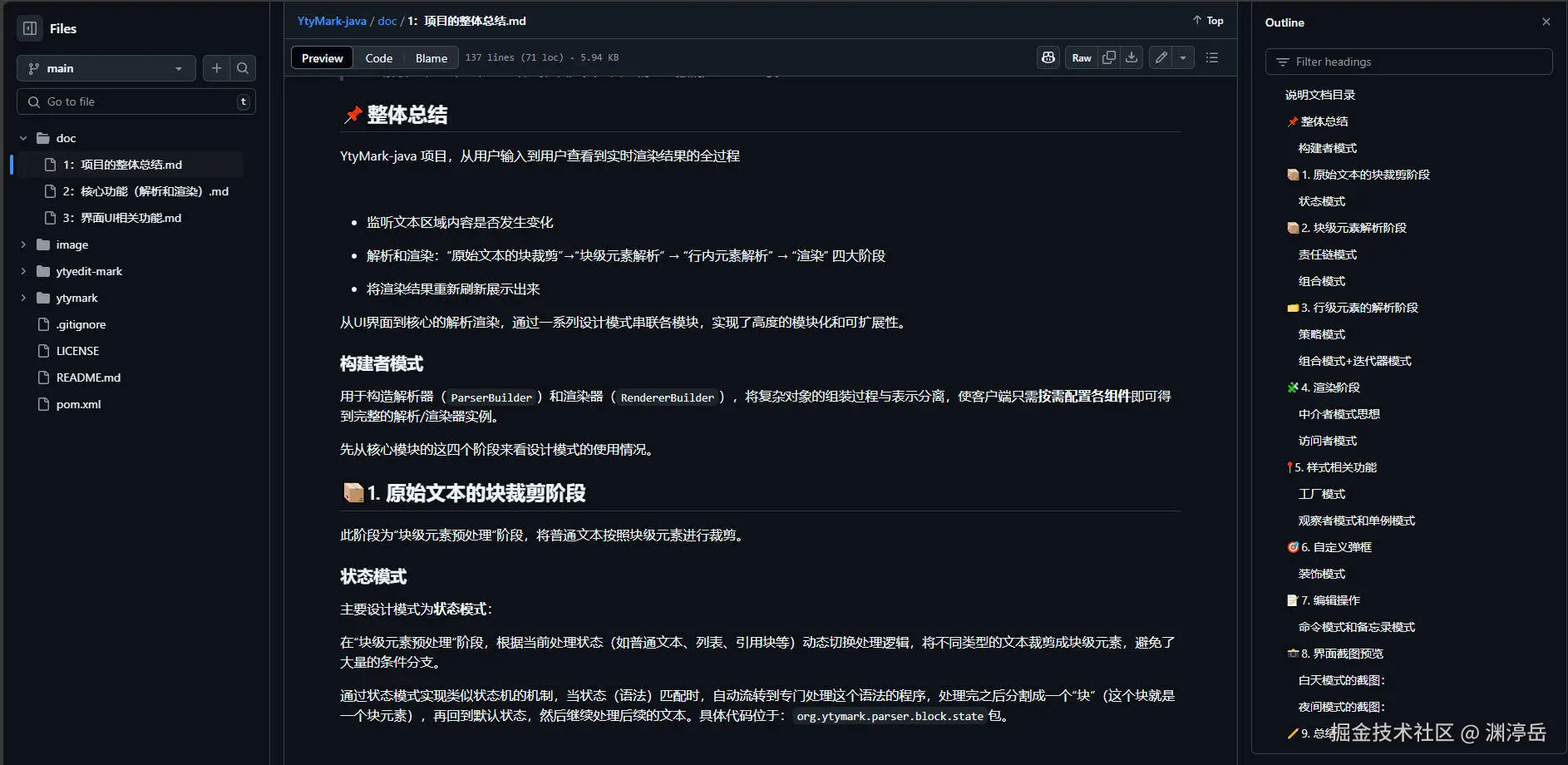Viewport: 1568px width, 765px height.
Task: Open README.md in file tree
Action: point(88,378)
